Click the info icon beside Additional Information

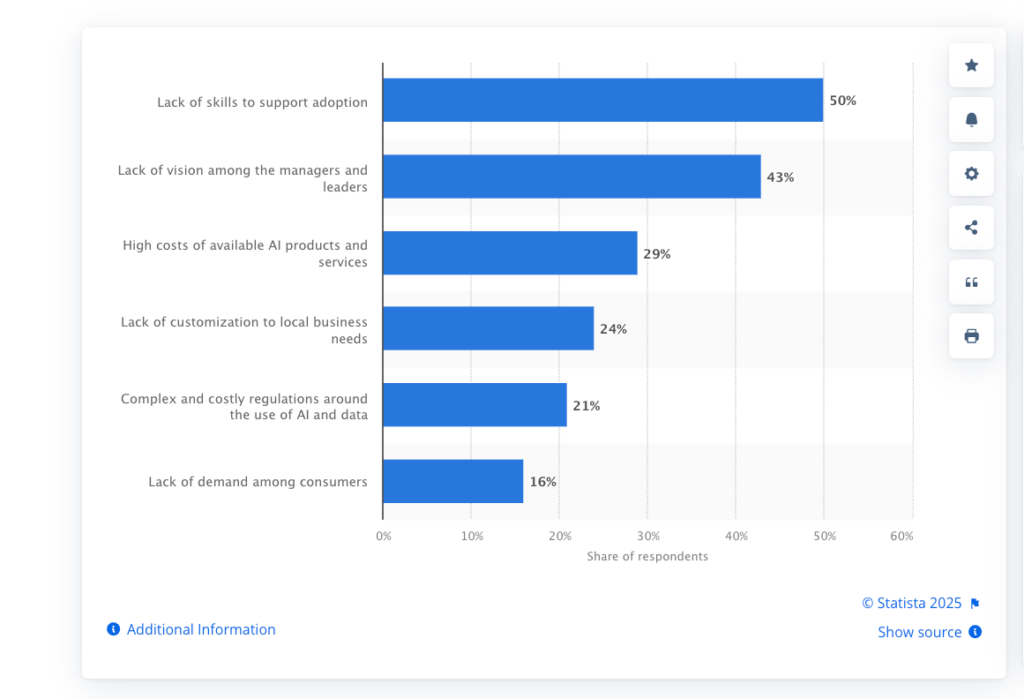(113, 629)
